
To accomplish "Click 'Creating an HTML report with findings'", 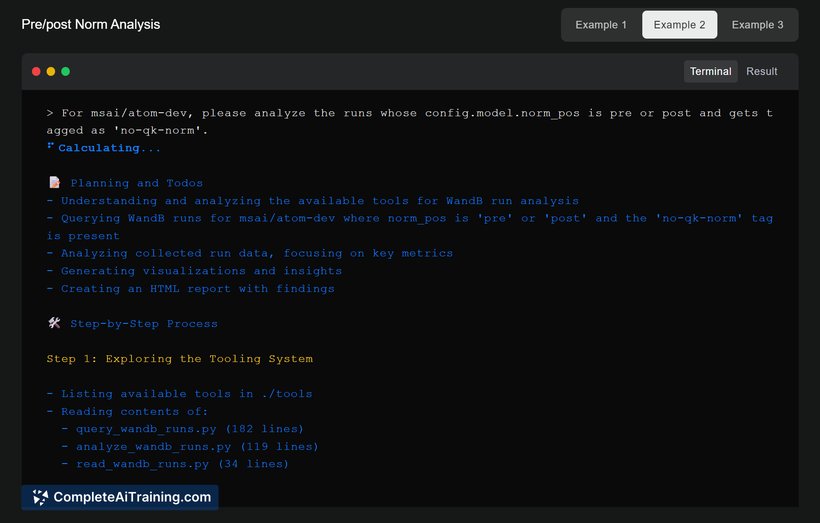I will pyautogui.click(x=190, y=289).
